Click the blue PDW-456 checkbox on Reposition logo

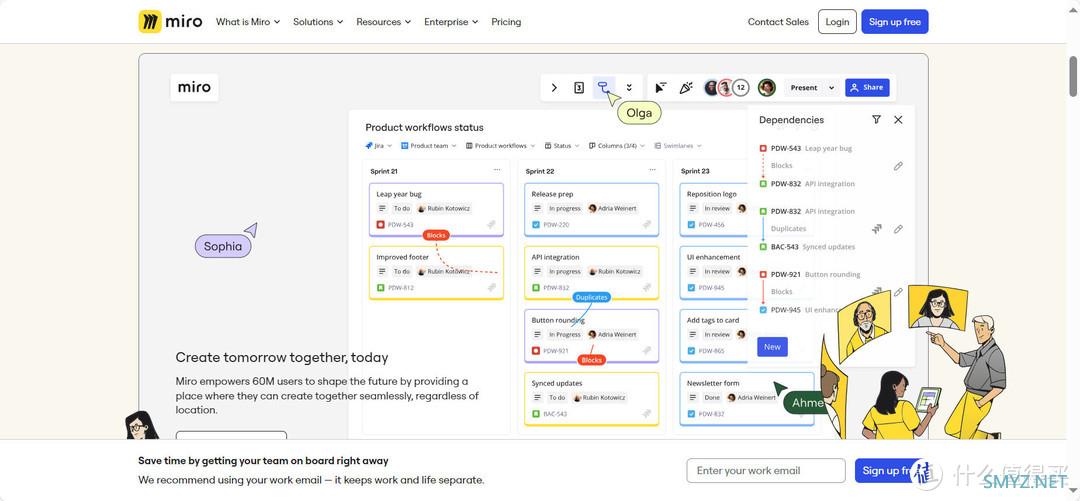pyautogui.click(x=692, y=225)
